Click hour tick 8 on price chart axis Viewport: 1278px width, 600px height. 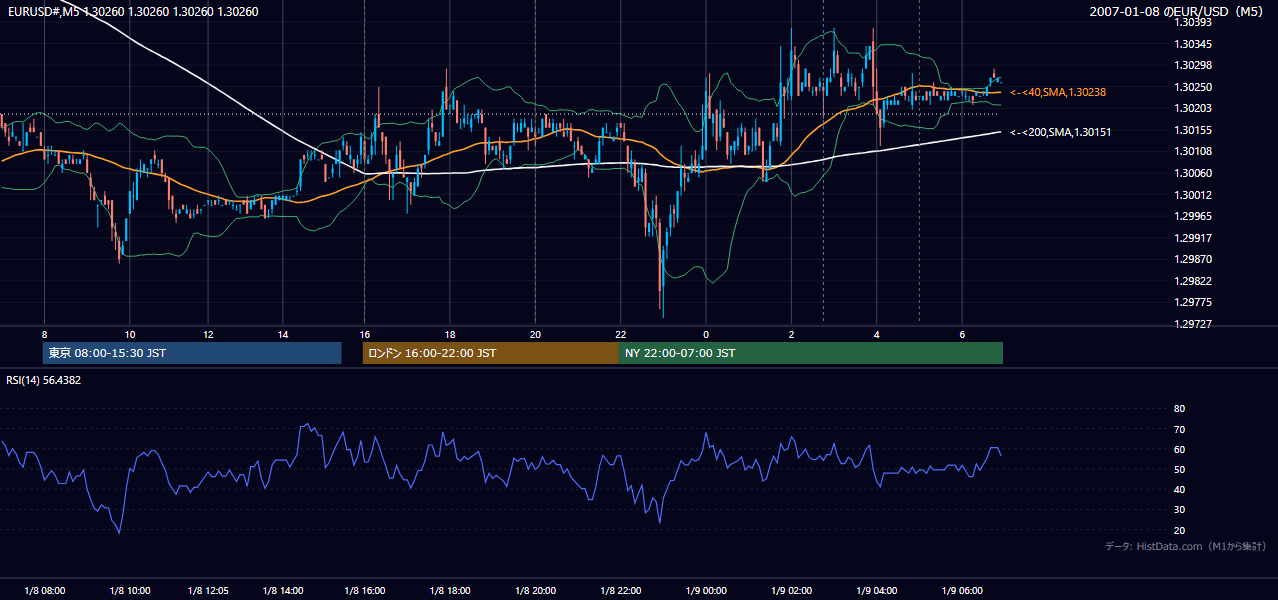[x=44, y=334]
